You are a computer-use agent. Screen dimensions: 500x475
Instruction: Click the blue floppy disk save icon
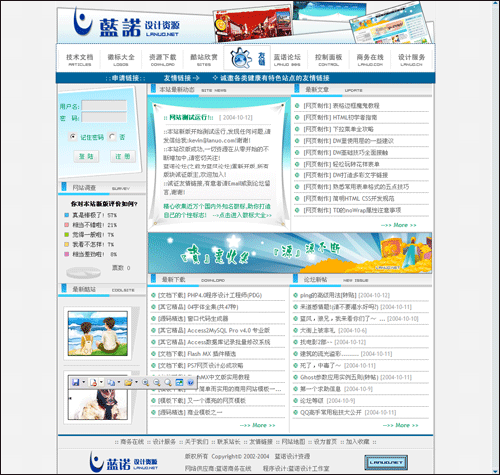[76, 382]
